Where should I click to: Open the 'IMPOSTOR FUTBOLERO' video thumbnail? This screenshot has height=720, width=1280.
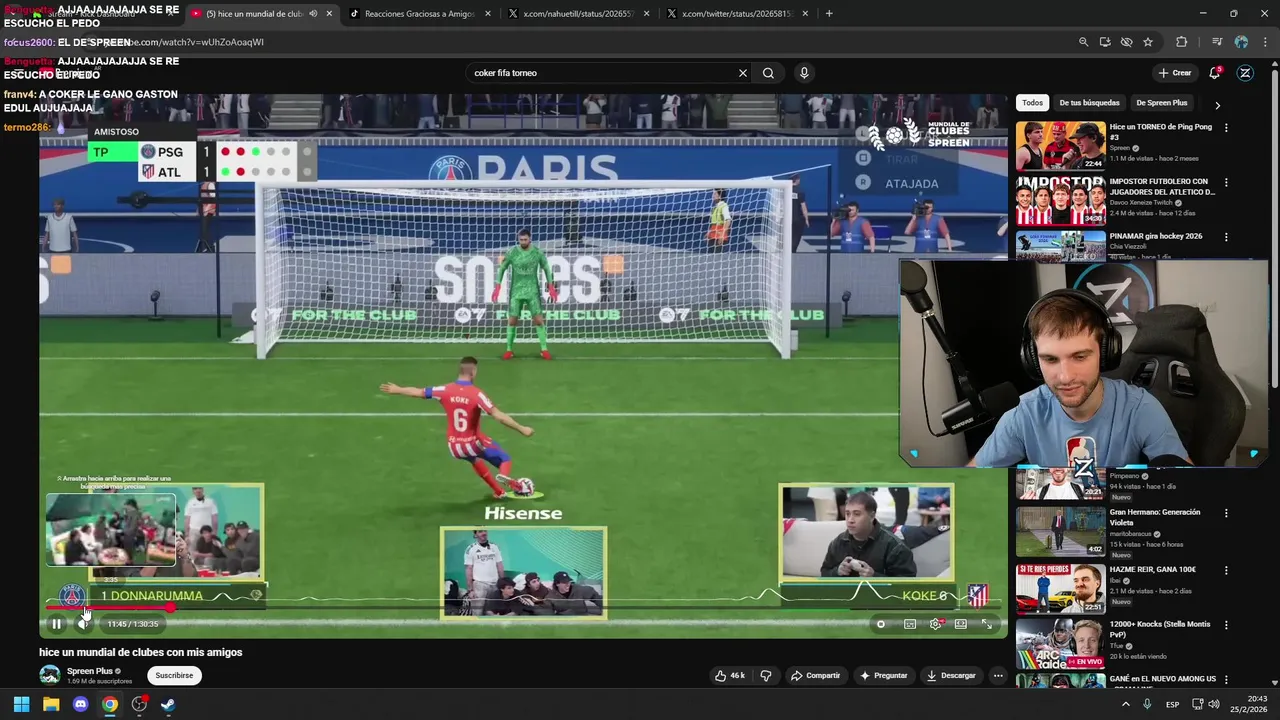pyautogui.click(x=1061, y=201)
